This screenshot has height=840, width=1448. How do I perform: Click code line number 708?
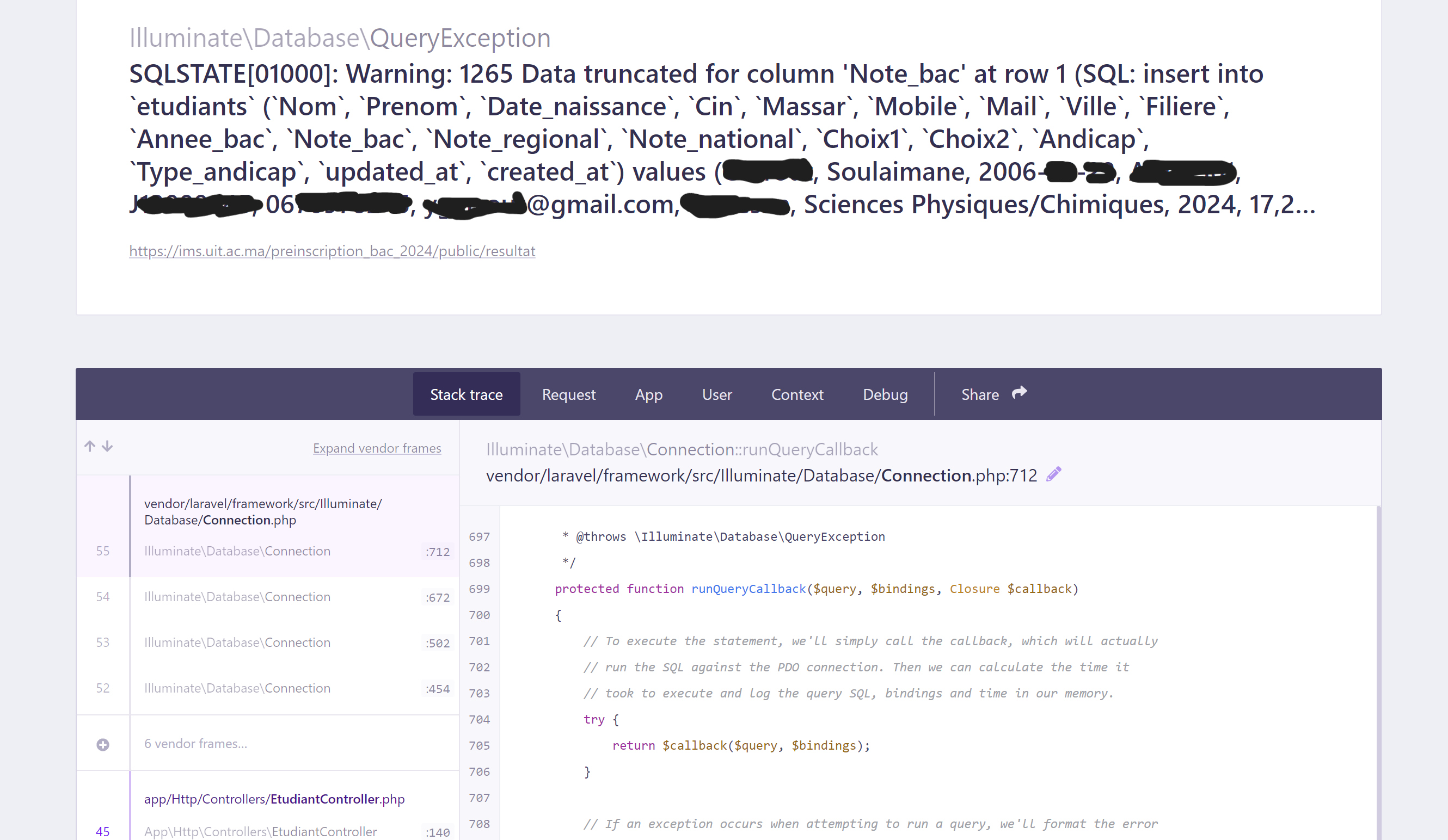pos(479,825)
